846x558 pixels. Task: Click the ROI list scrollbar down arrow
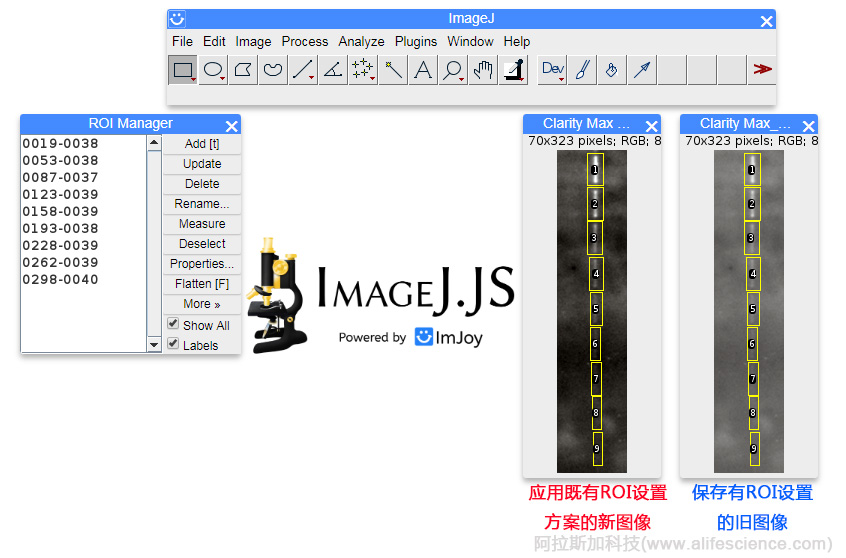click(154, 345)
